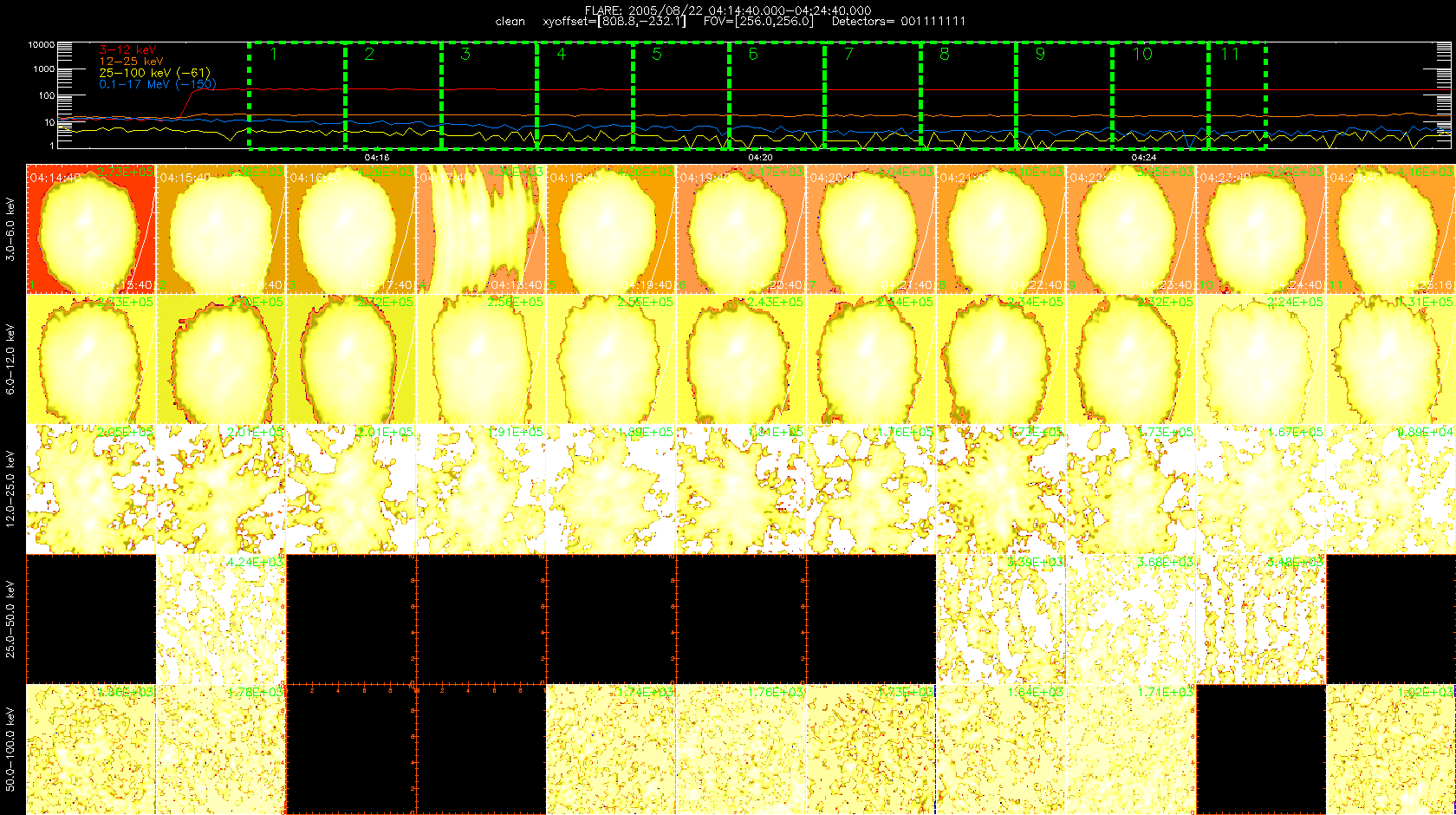Screen dimensions: 1456x815
Task: Click the 2.43E+05 value in the 6.0-12.0 keV row
Action: click(775, 302)
